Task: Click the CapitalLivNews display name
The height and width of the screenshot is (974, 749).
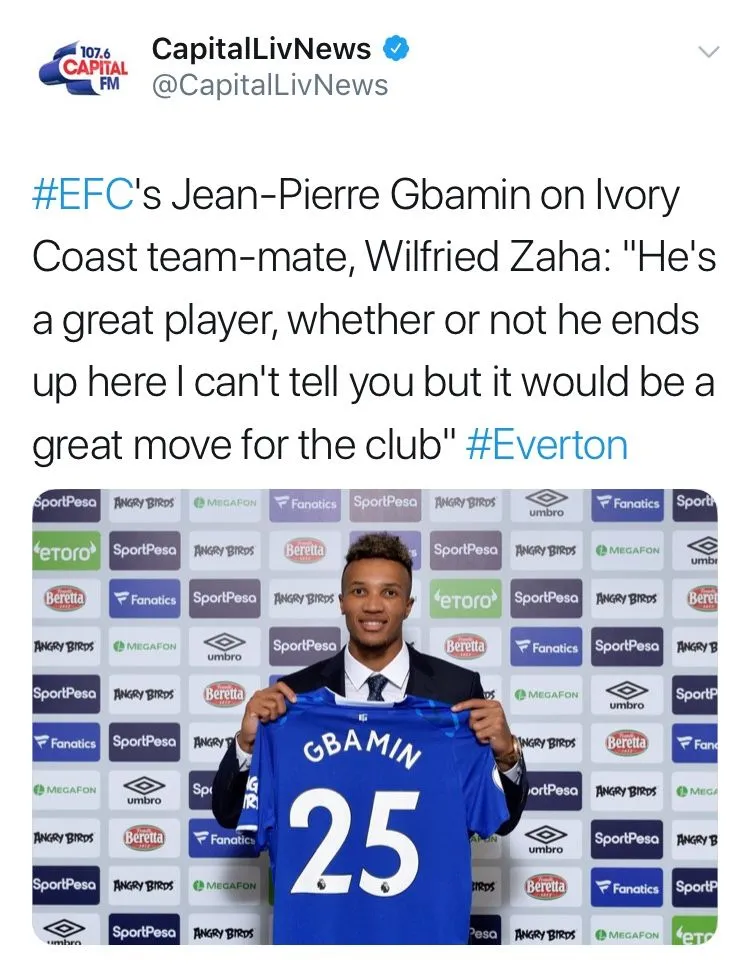Action: [x=261, y=48]
